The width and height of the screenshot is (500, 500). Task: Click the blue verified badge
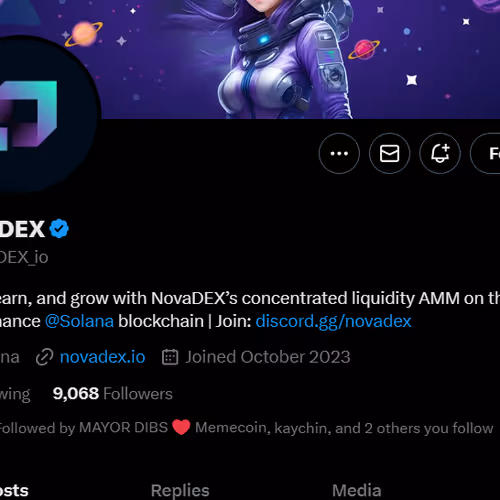tap(59, 229)
